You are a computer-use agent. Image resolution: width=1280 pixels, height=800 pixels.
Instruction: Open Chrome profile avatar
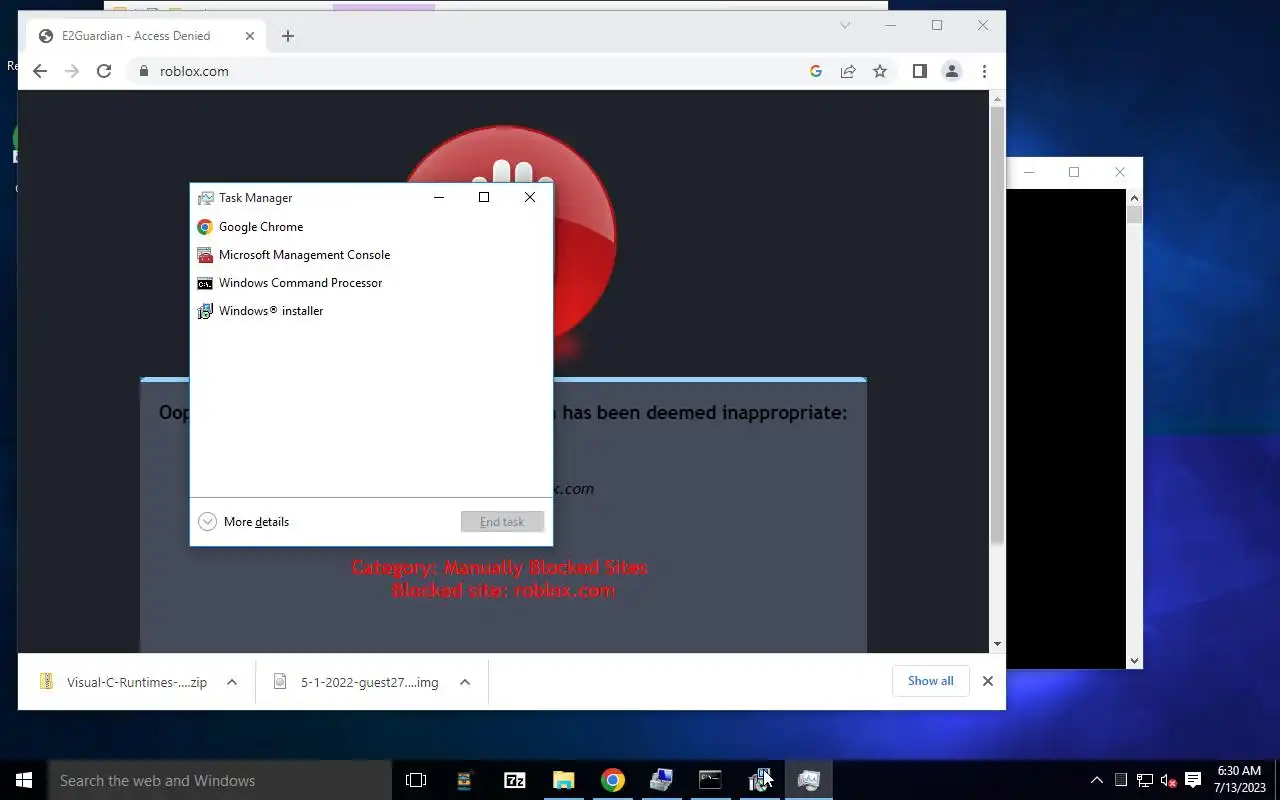click(952, 71)
